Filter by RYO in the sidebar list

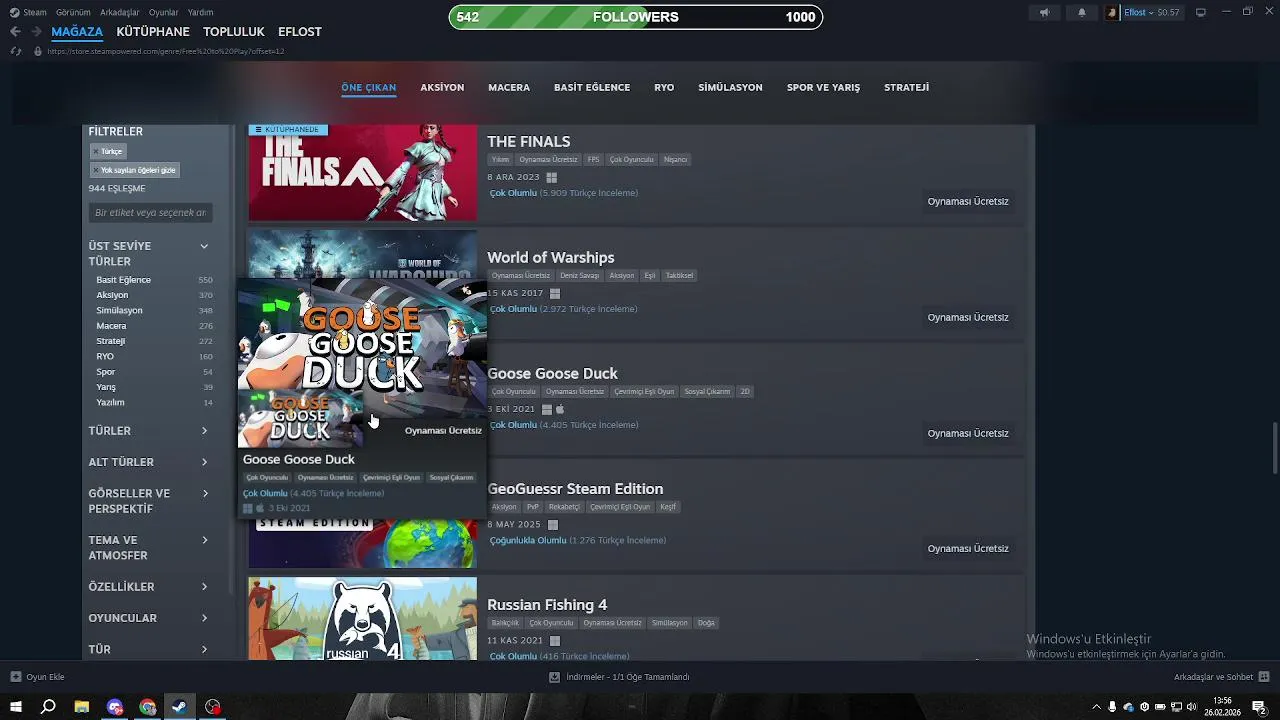tap(105, 356)
